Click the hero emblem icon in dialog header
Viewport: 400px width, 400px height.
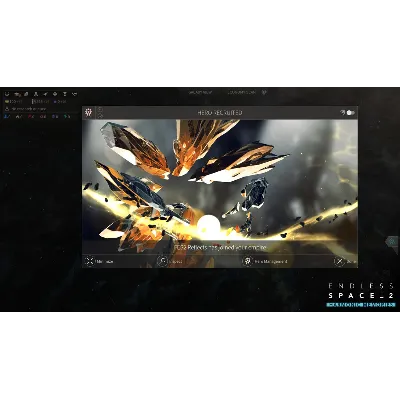[89, 113]
